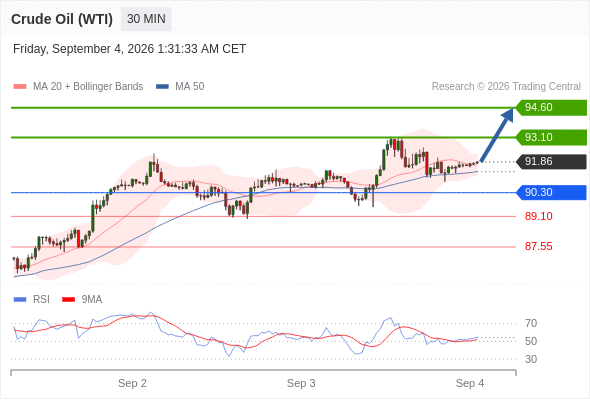Click the Sep 2 date axis label
This screenshot has width=590, height=400.
click(x=132, y=383)
